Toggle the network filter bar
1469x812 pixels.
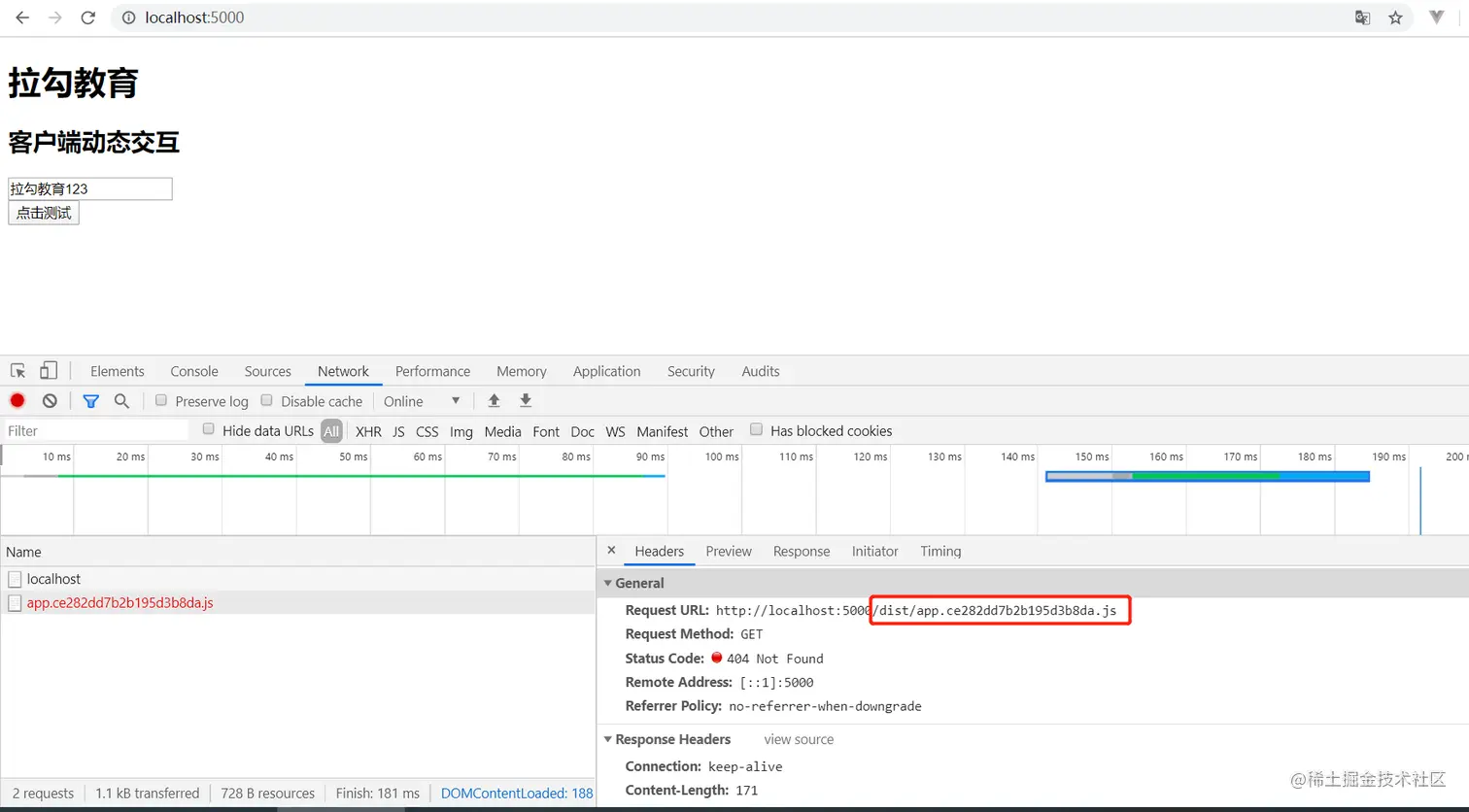(x=90, y=400)
